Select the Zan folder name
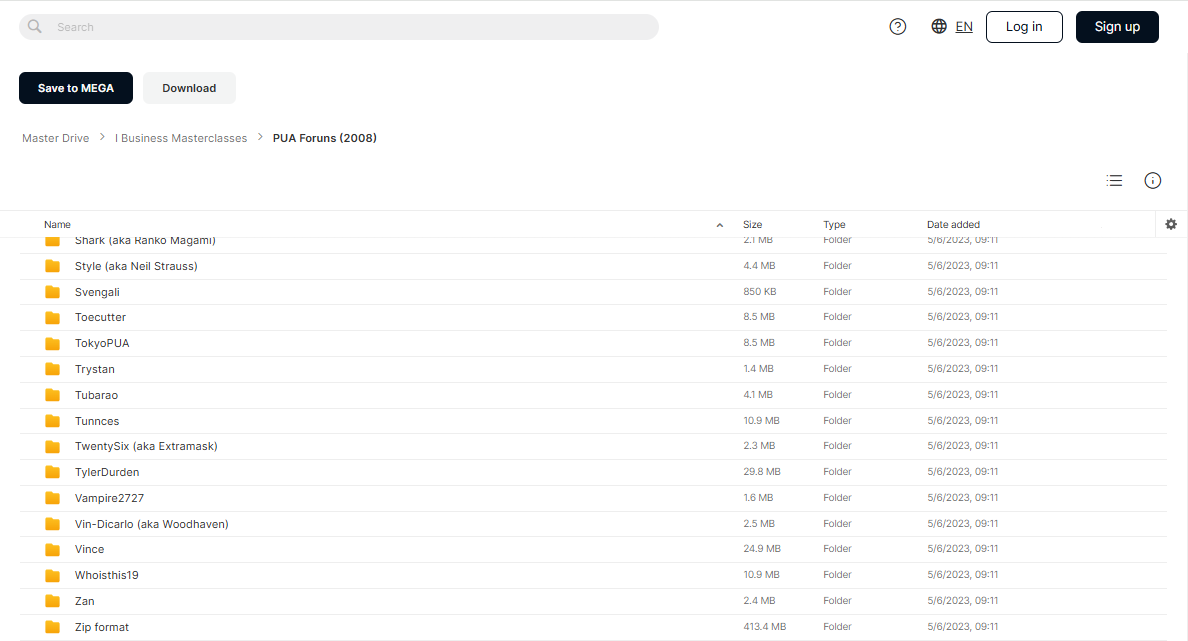This screenshot has height=641, width=1188. click(85, 601)
